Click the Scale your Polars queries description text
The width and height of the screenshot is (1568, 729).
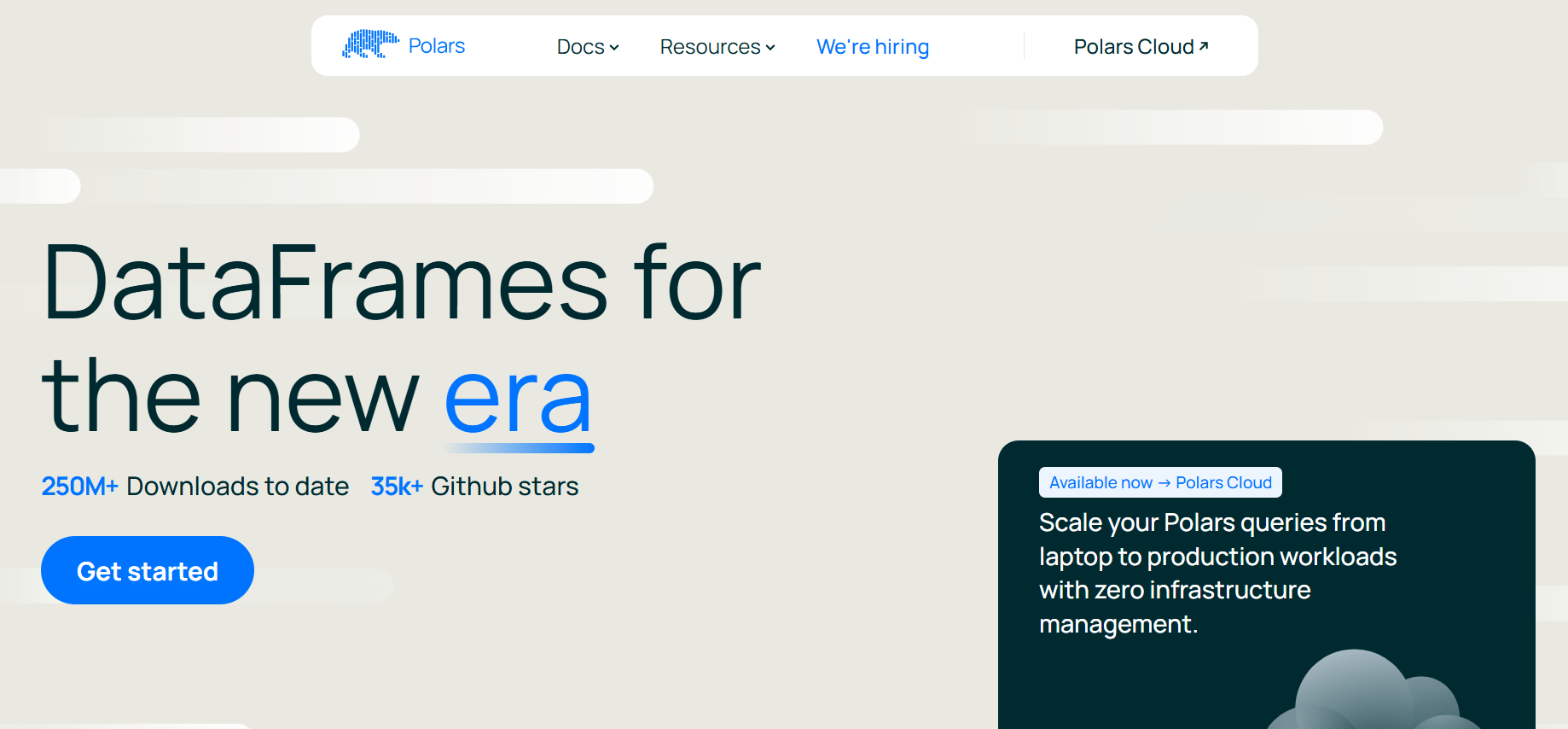pyautogui.click(x=1217, y=573)
